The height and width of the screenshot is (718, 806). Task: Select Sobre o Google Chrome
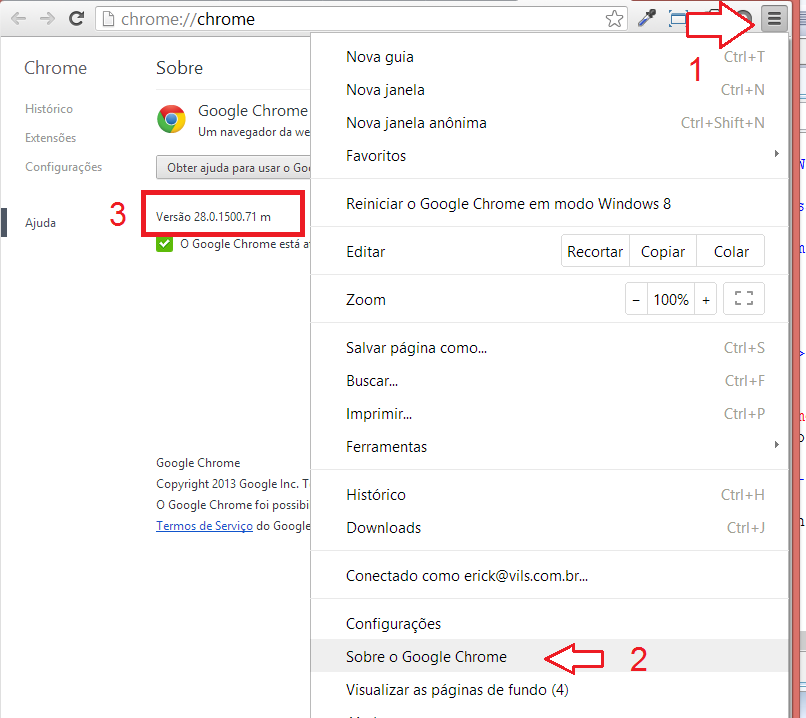[549, 656]
